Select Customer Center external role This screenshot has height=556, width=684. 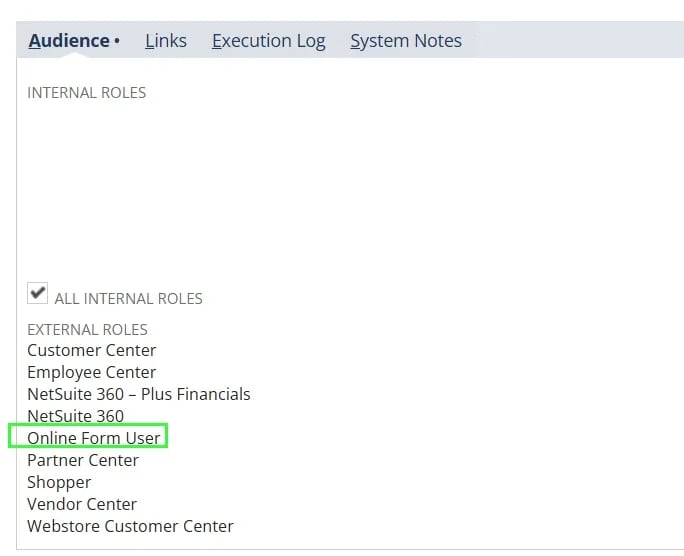point(92,350)
